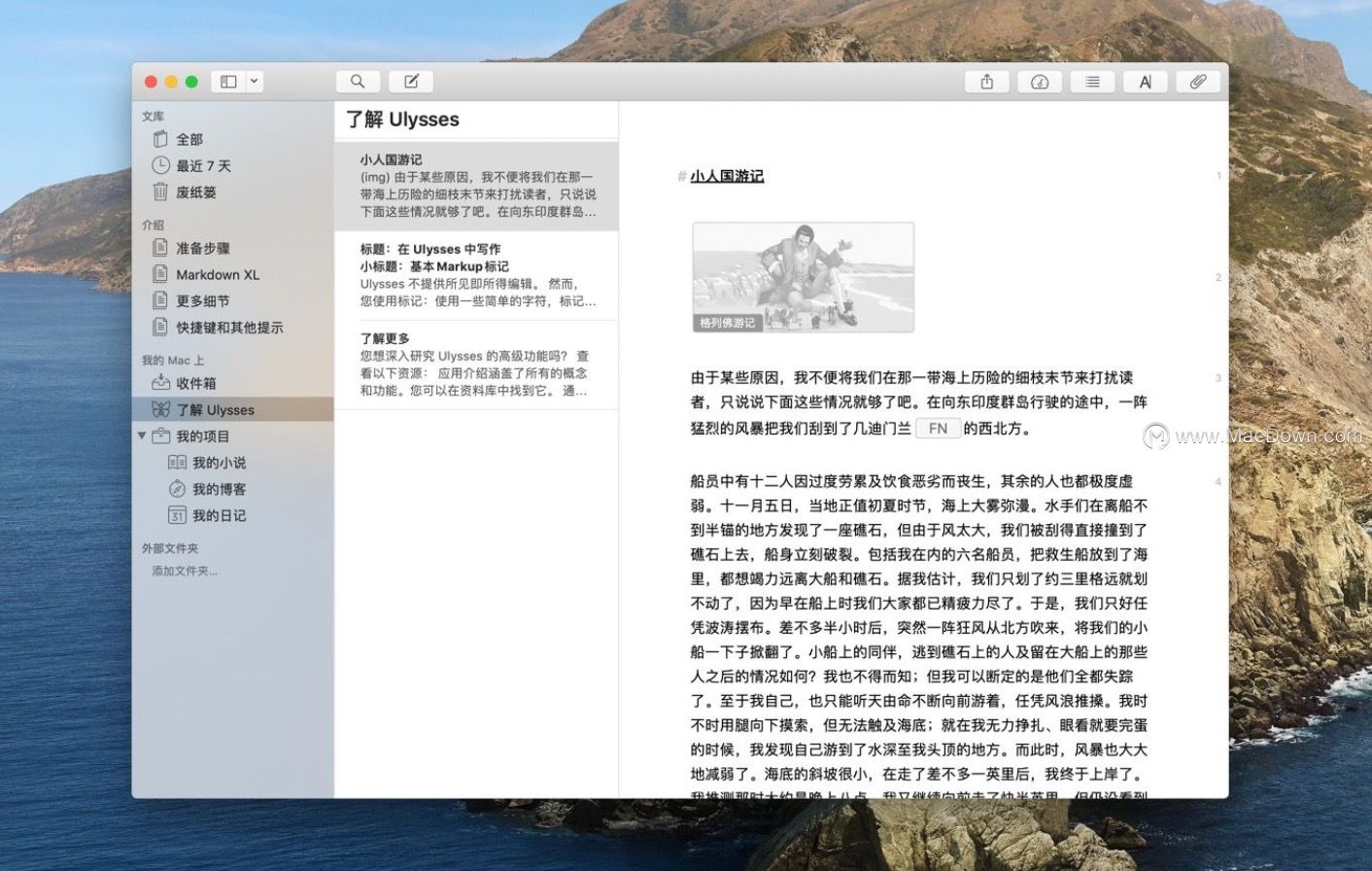
Task: Click the 格列佛游记 image thumbnail
Action: point(803,276)
